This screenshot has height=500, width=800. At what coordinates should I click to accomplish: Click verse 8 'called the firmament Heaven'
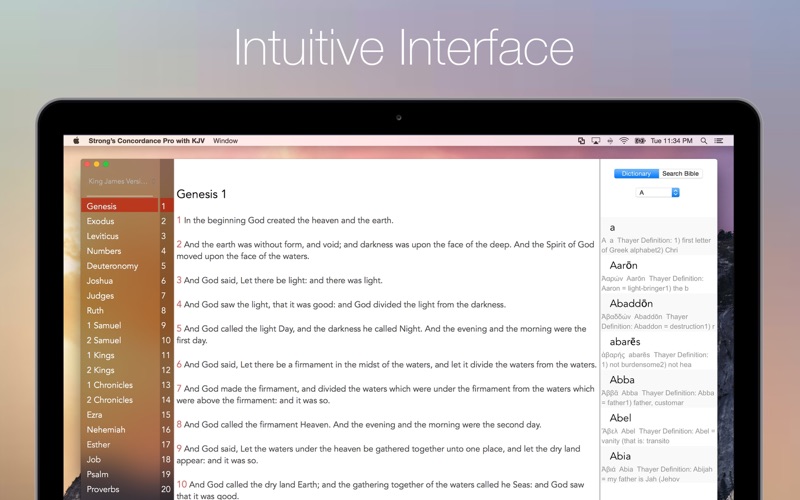pos(359,424)
